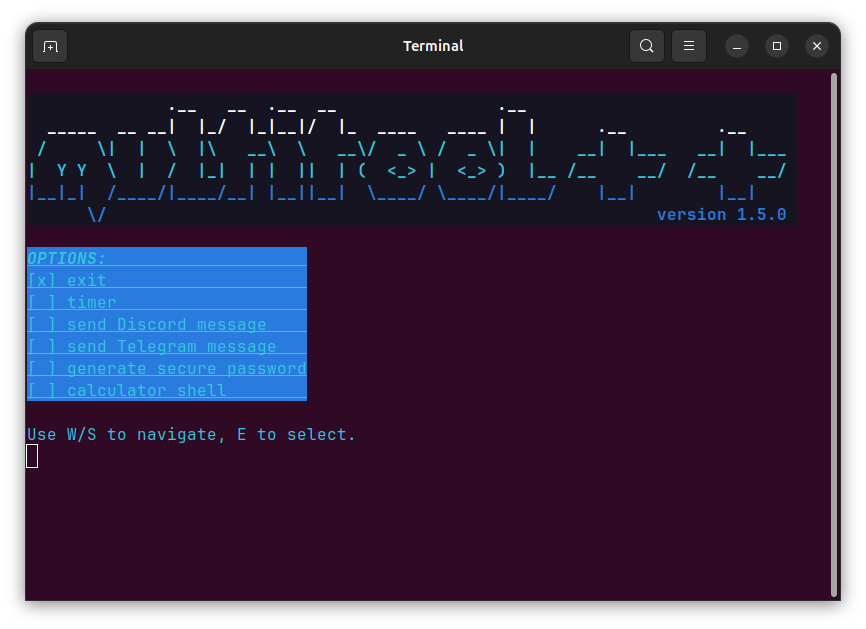Open the terminal hamburger menu
The image size is (866, 629).
[688, 46]
